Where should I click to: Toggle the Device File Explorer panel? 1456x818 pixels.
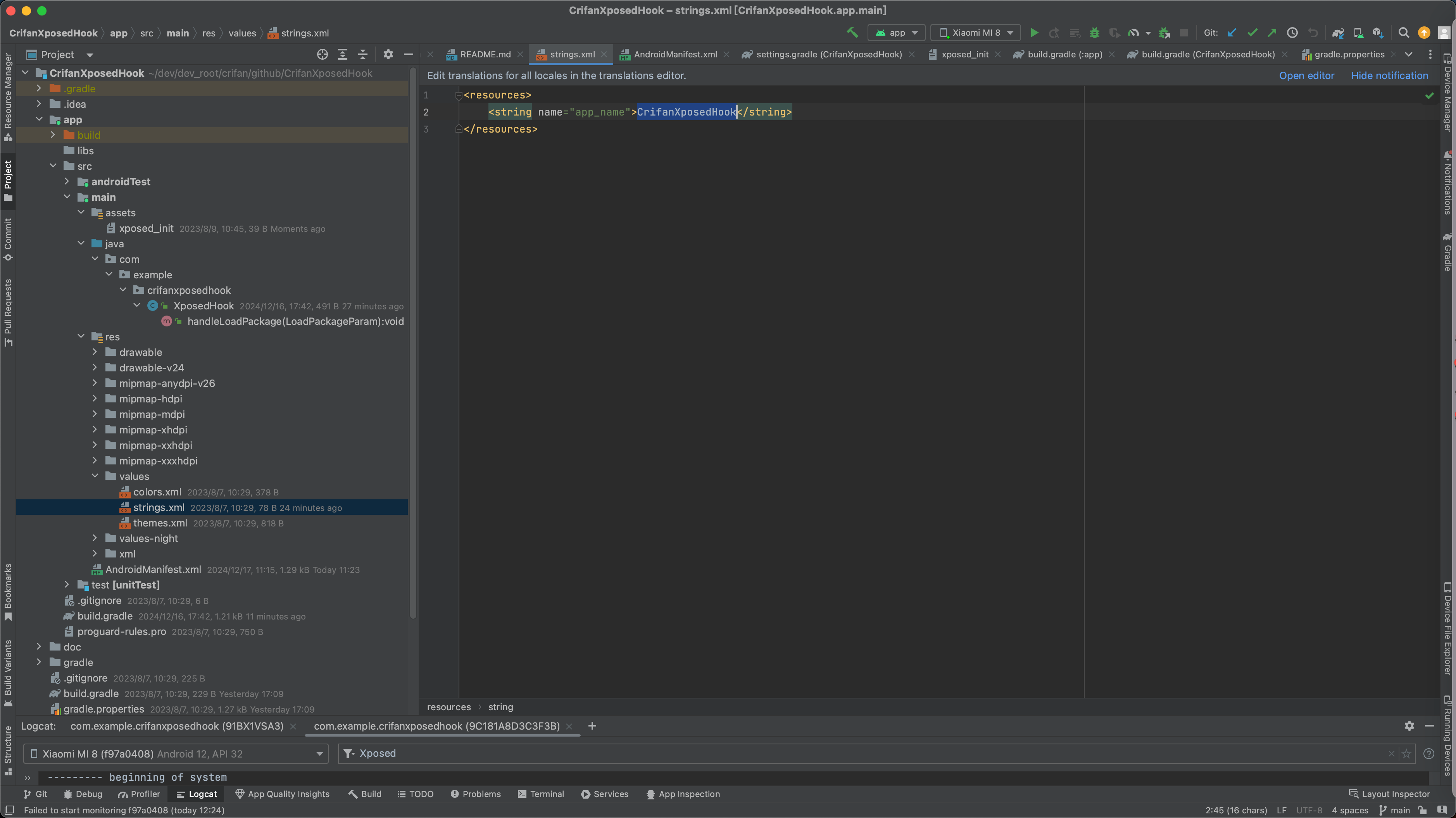[1447, 628]
